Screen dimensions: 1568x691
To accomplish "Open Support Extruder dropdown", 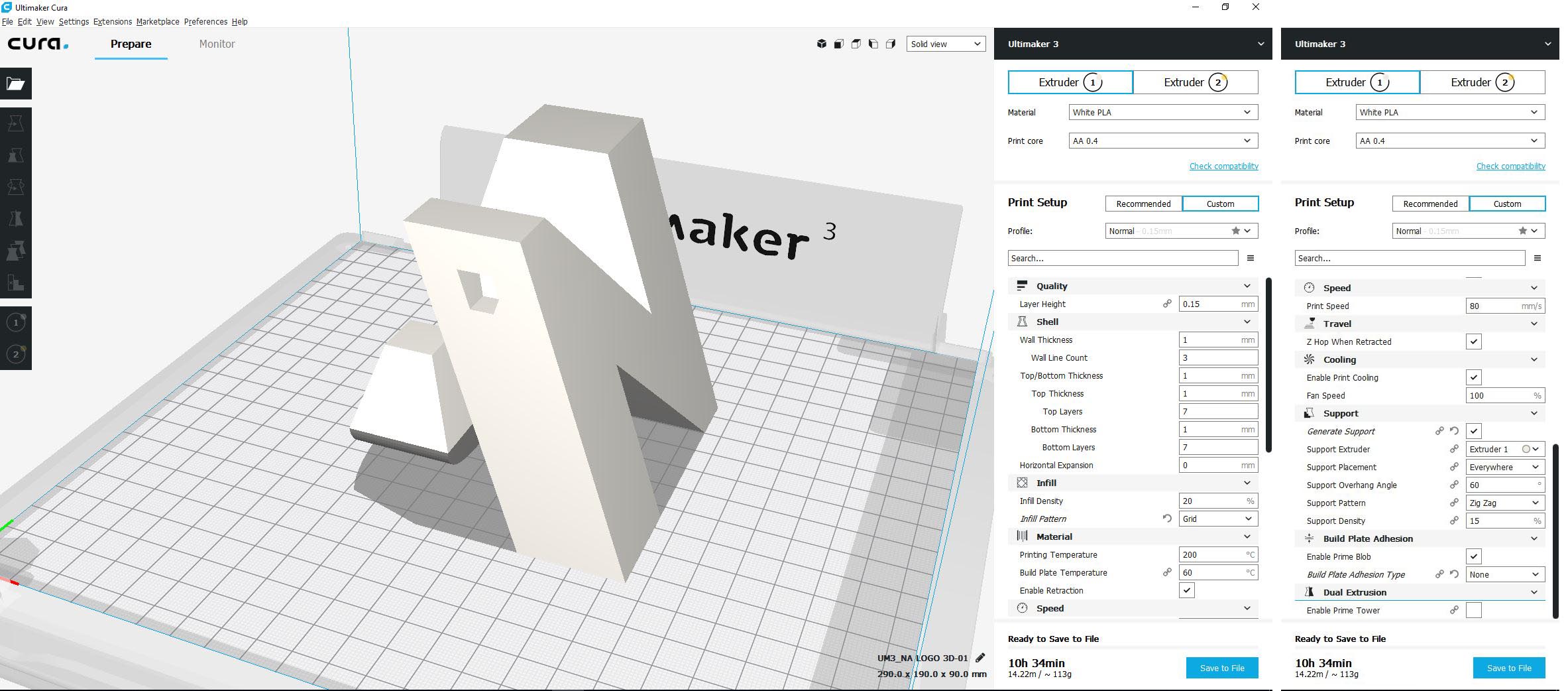I will pos(1505,449).
